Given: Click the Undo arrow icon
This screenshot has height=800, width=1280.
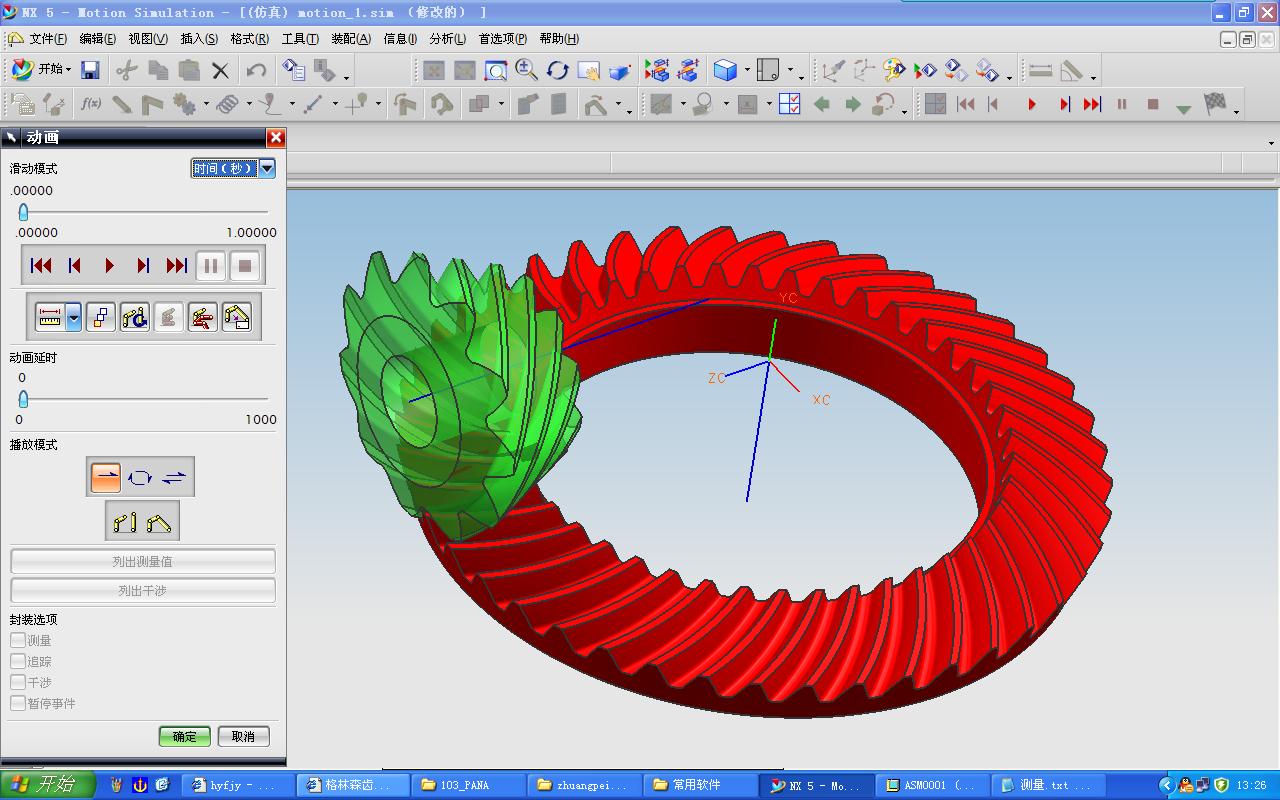Looking at the screenshot, I should pos(256,70).
